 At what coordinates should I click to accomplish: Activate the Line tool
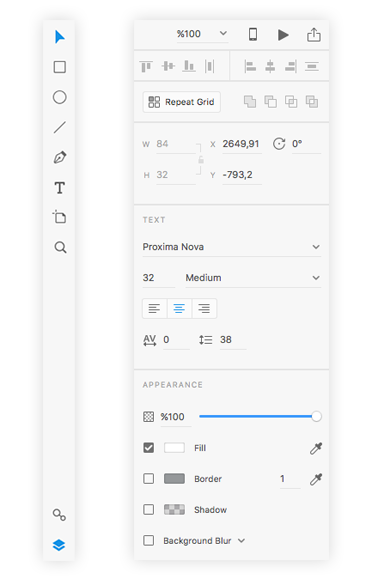60,127
